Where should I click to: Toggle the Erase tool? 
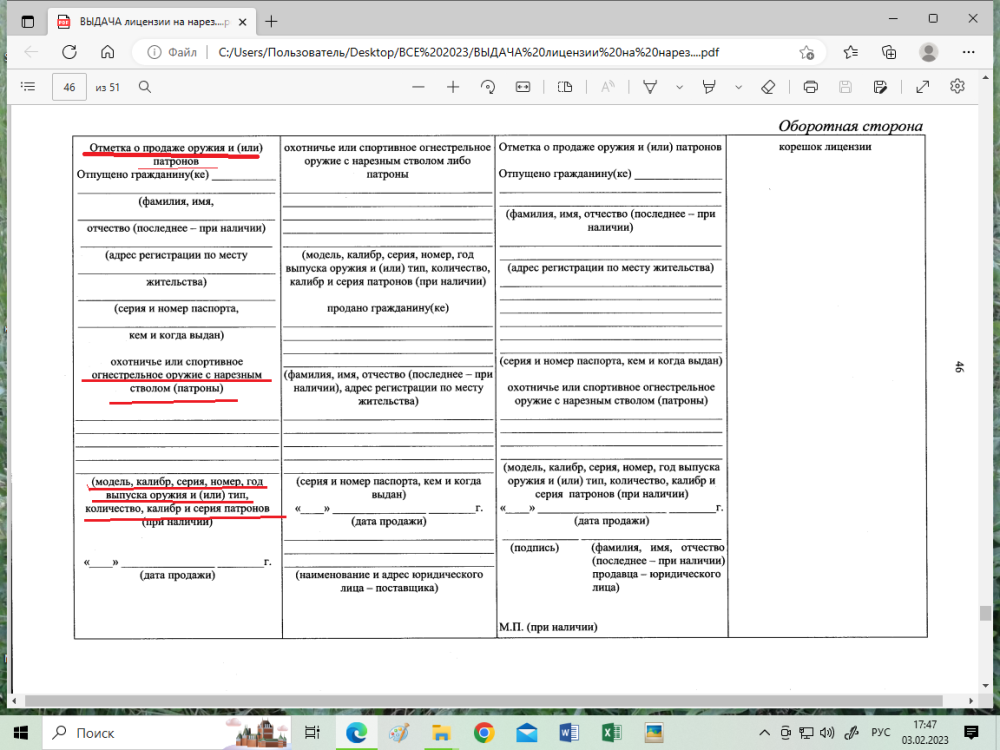pyautogui.click(x=768, y=87)
